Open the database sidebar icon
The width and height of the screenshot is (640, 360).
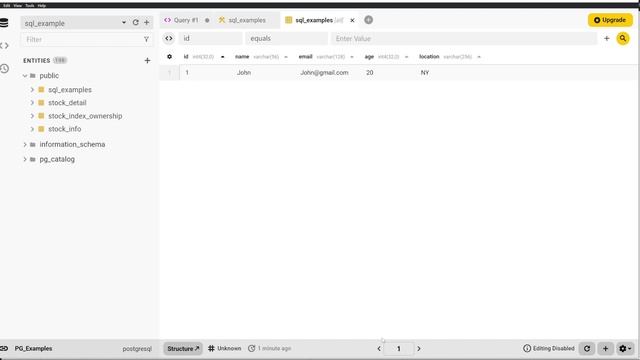coord(4,23)
